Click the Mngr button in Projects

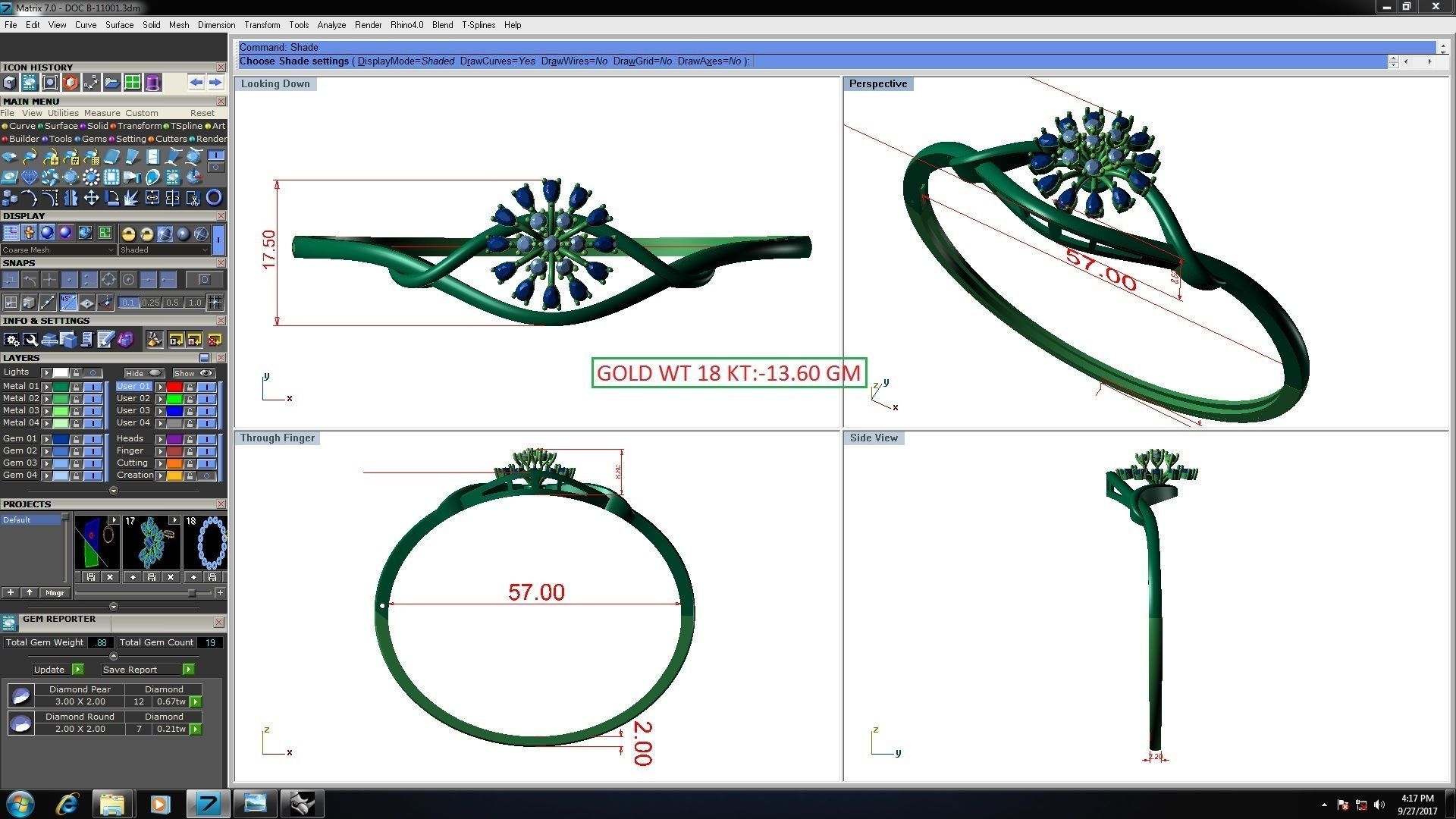pos(55,593)
